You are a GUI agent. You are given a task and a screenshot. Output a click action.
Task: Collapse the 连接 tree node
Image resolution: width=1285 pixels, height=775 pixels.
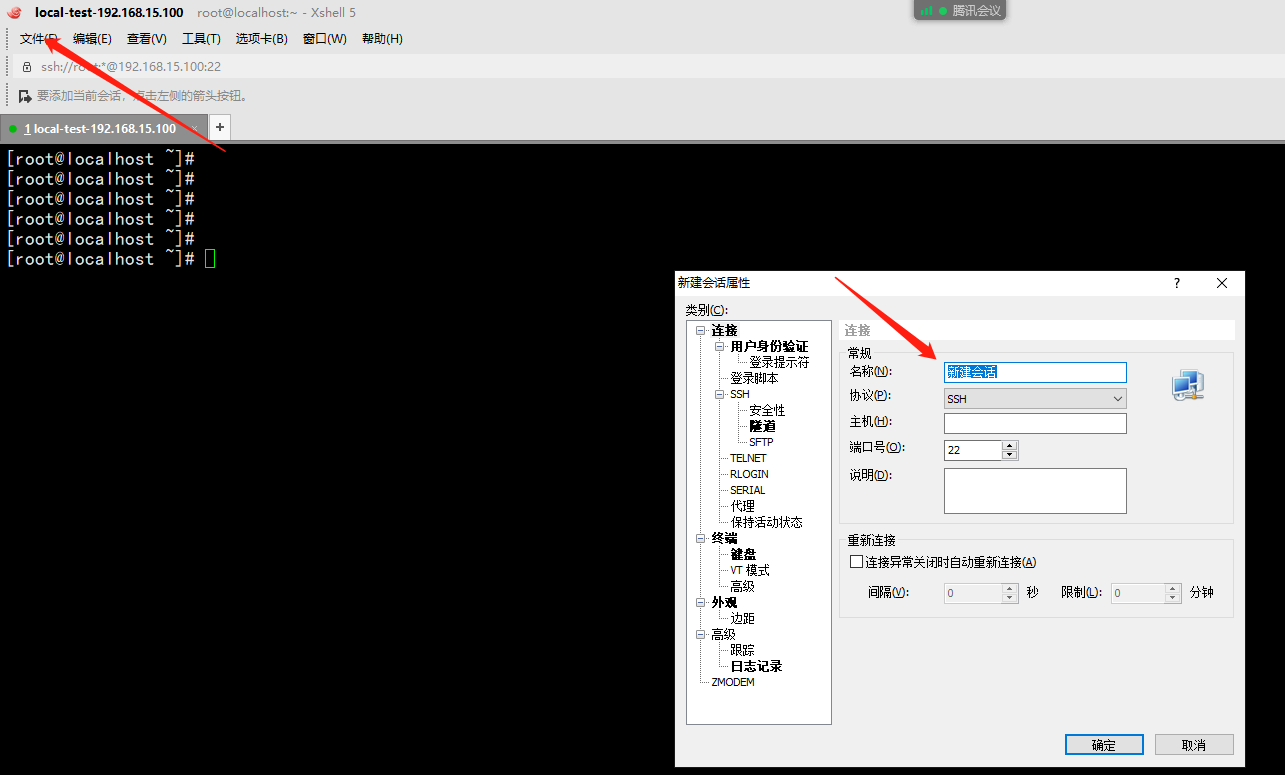coord(701,330)
